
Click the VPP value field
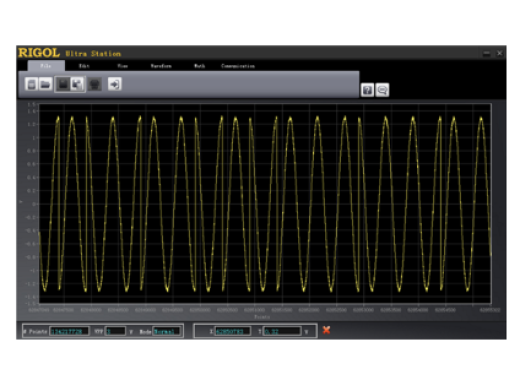click(x=116, y=331)
